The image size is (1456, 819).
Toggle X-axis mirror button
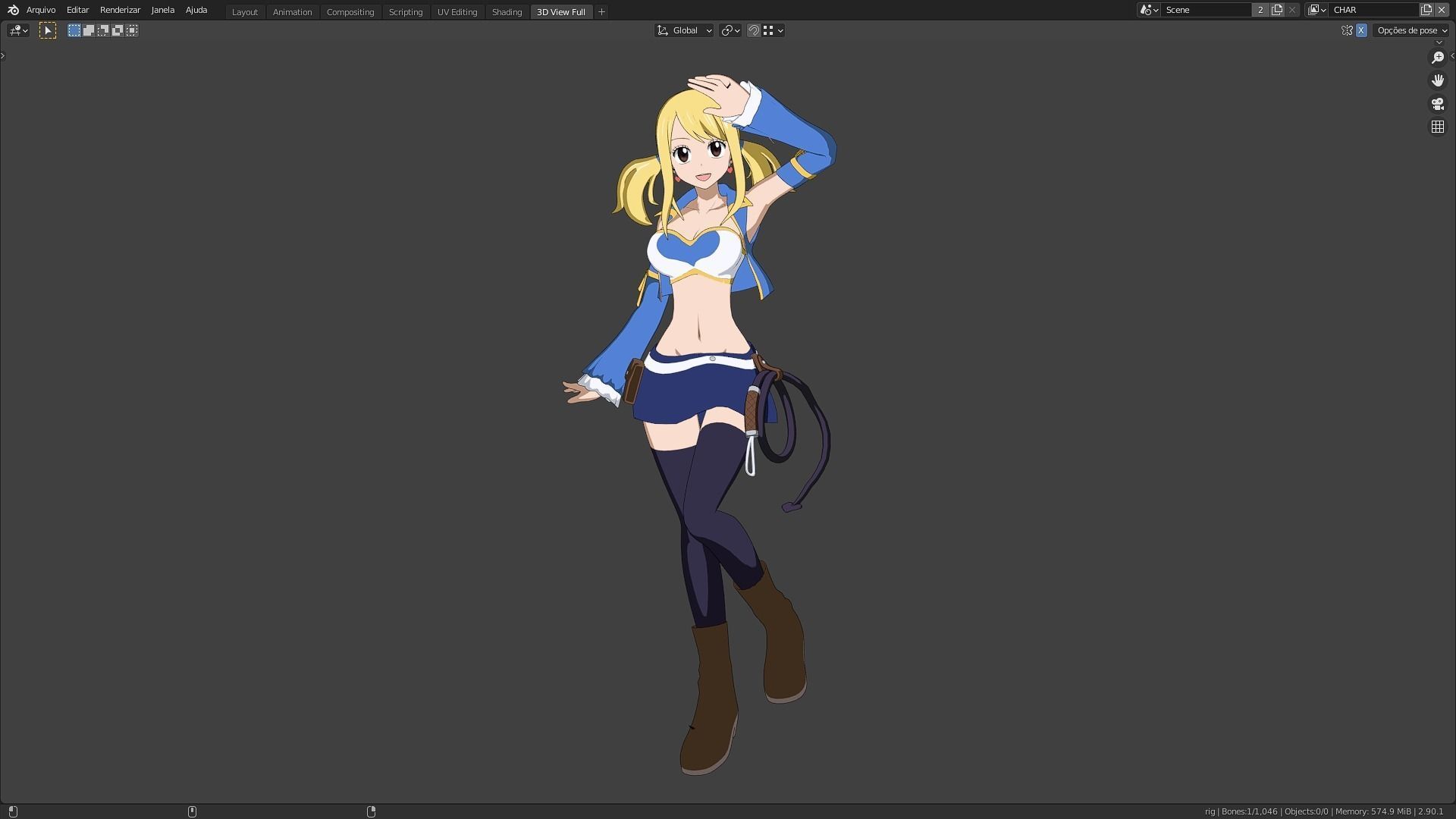click(x=1361, y=30)
